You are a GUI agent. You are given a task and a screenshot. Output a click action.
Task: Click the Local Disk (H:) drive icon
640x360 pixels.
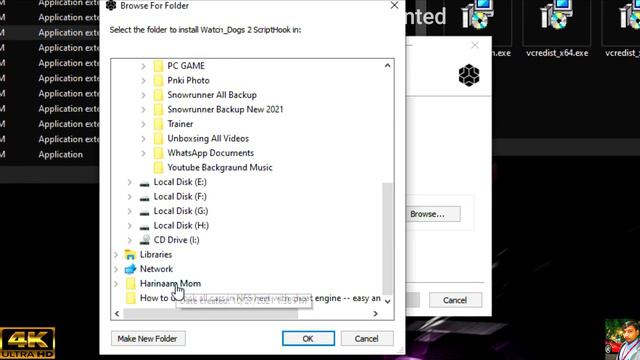coord(144,227)
